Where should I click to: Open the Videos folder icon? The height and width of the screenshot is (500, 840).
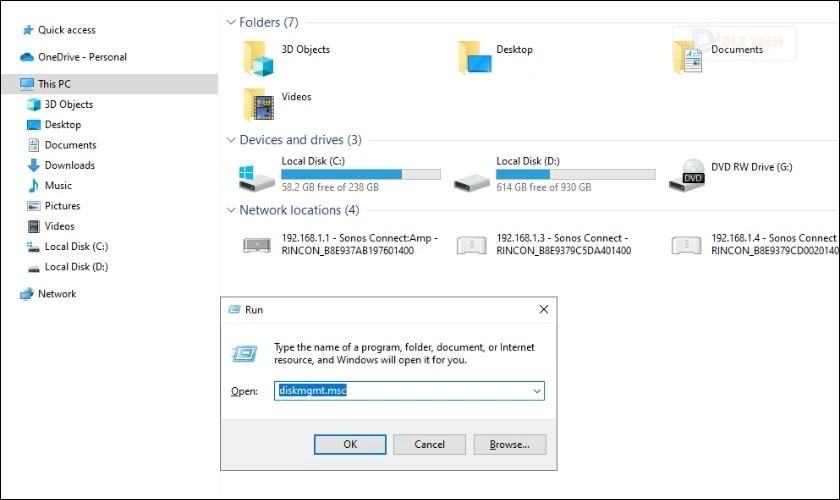259,104
